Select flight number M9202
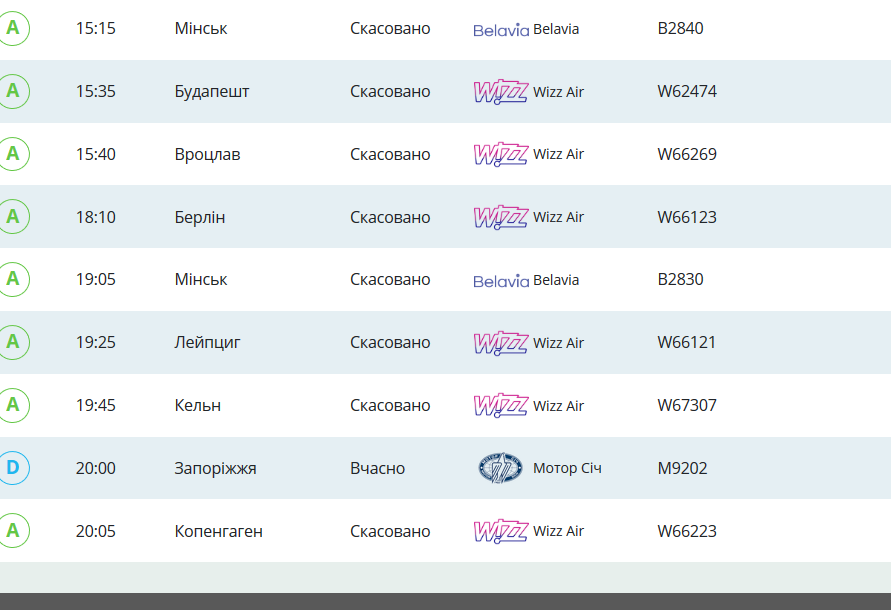 (682, 468)
